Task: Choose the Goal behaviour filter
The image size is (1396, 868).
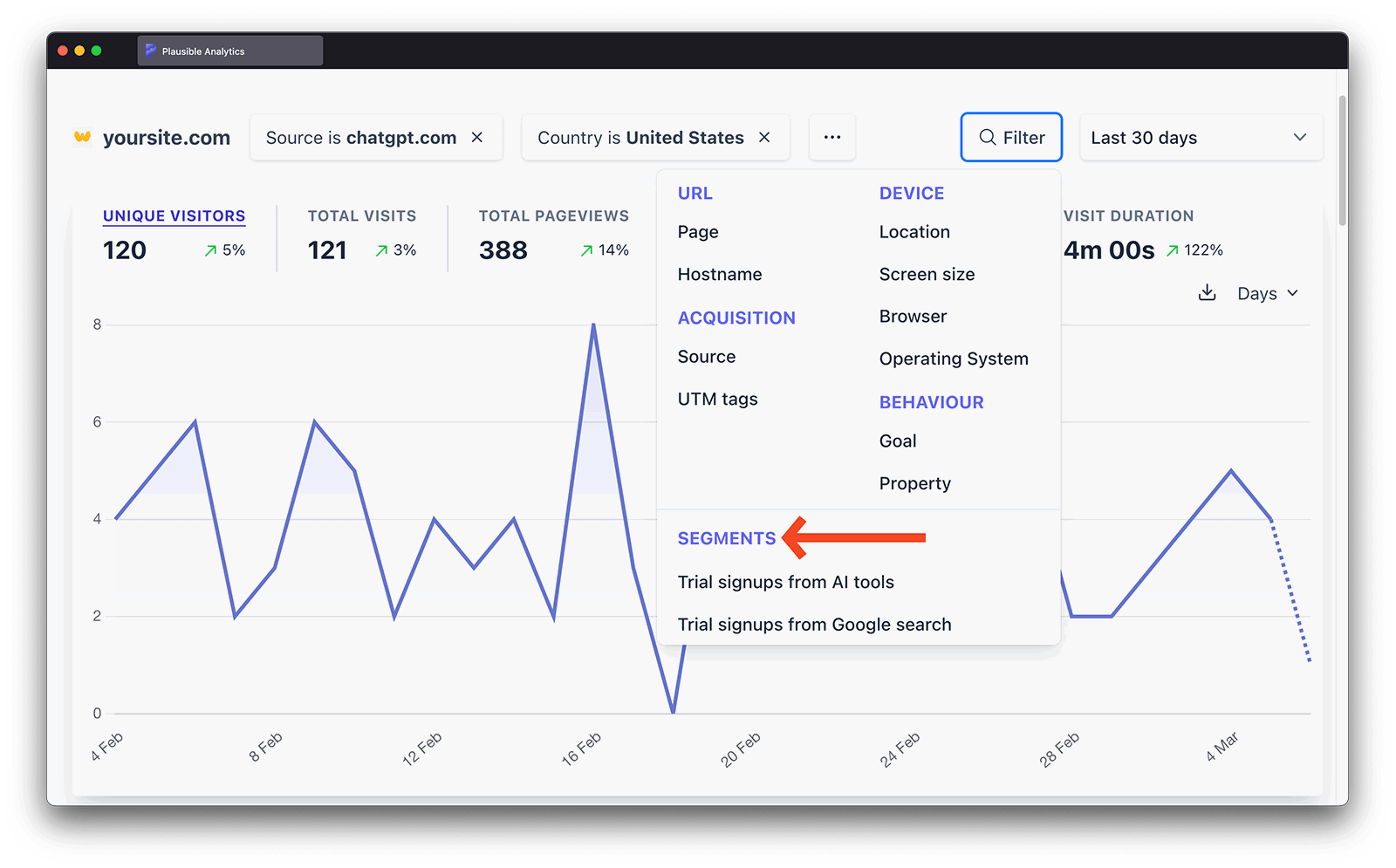Action: pyautogui.click(x=898, y=441)
